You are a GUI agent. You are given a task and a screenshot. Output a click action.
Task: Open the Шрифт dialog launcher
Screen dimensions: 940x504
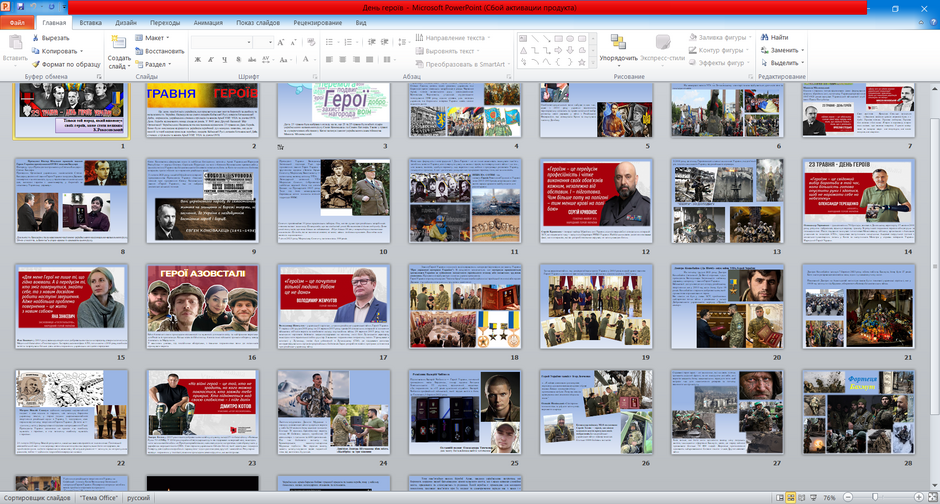point(315,77)
